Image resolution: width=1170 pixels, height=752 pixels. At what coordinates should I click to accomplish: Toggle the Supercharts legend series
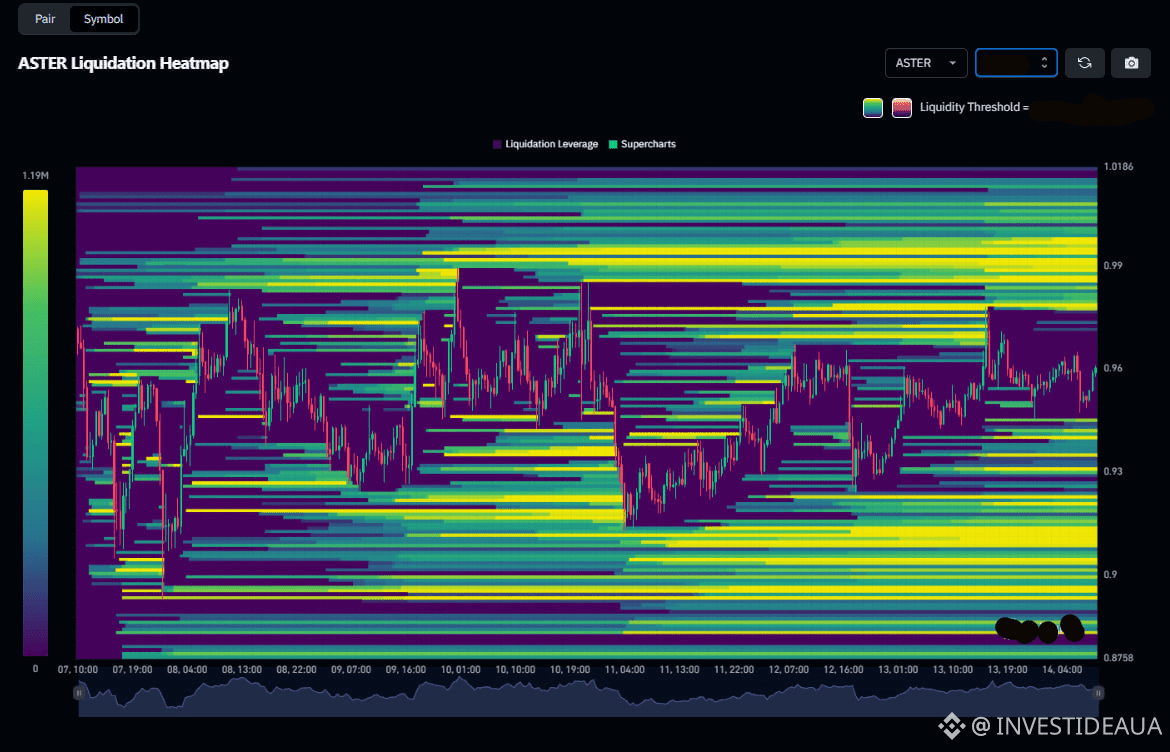(x=641, y=144)
